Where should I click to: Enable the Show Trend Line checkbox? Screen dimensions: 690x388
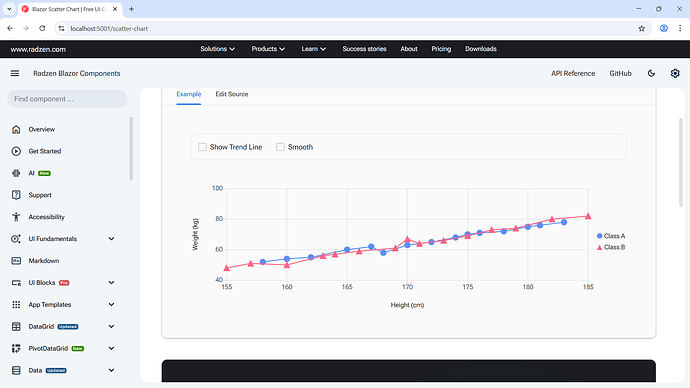tap(202, 147)
